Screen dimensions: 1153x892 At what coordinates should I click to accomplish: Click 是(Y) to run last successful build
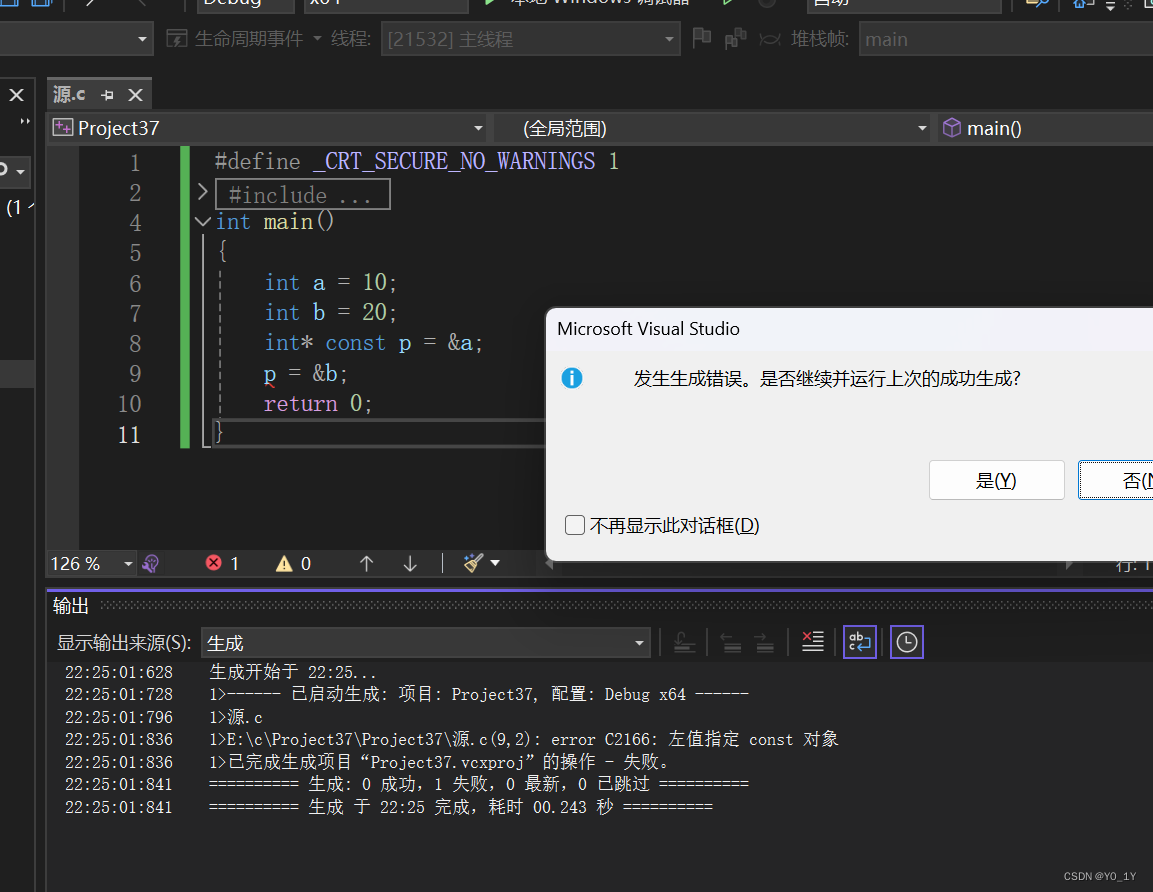[996, 480]
